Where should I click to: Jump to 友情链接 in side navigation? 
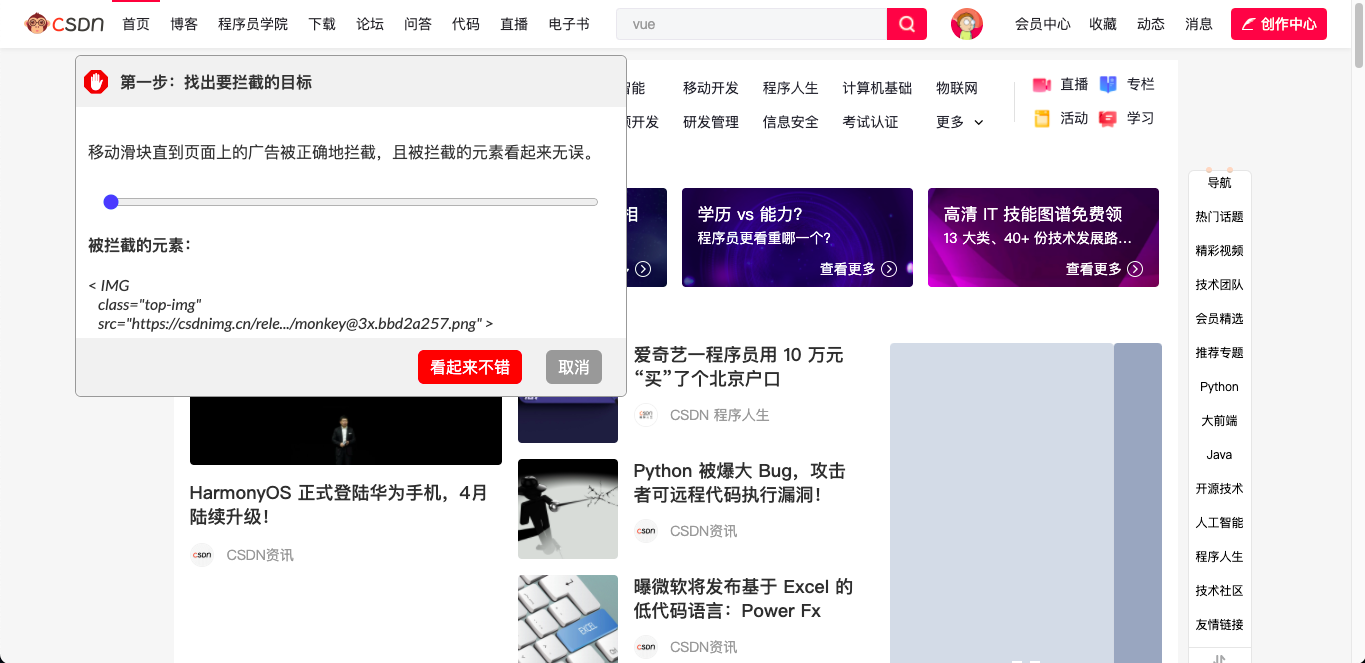(x=1219, y=625)
